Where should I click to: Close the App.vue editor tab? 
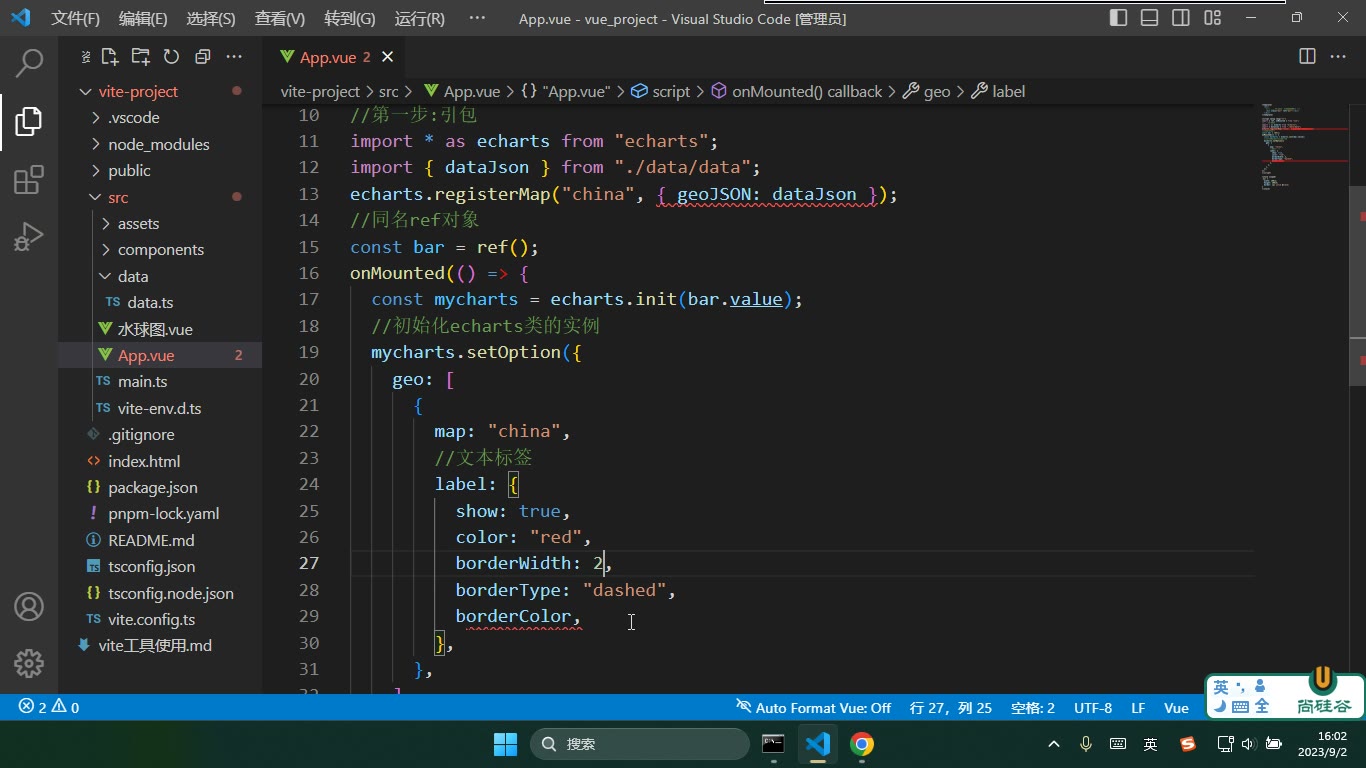[388, 57]
